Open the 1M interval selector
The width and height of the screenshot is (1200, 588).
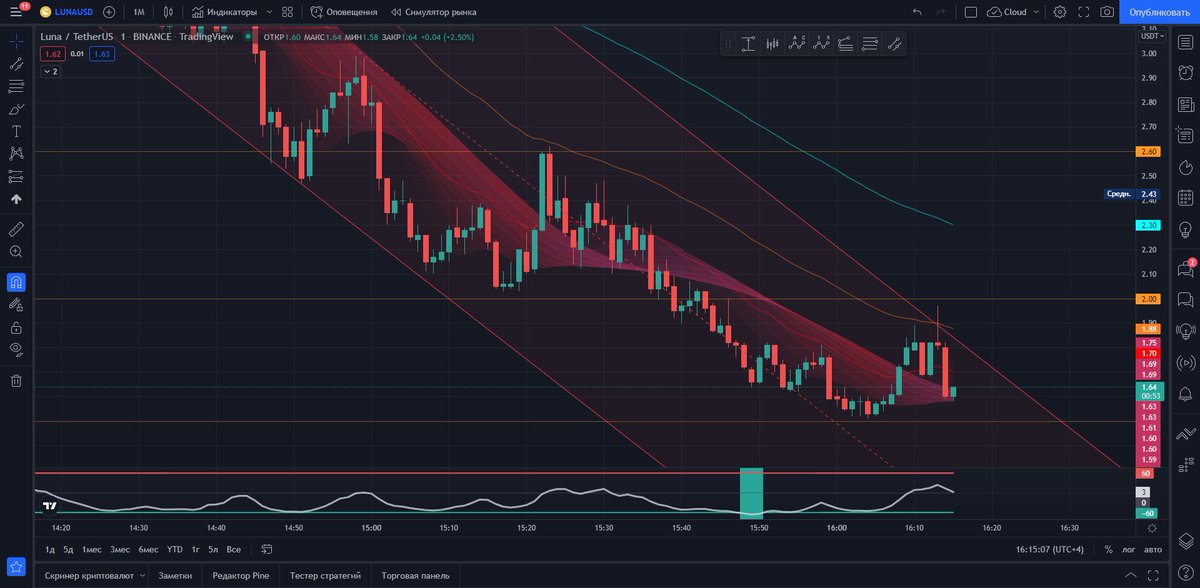138,12
